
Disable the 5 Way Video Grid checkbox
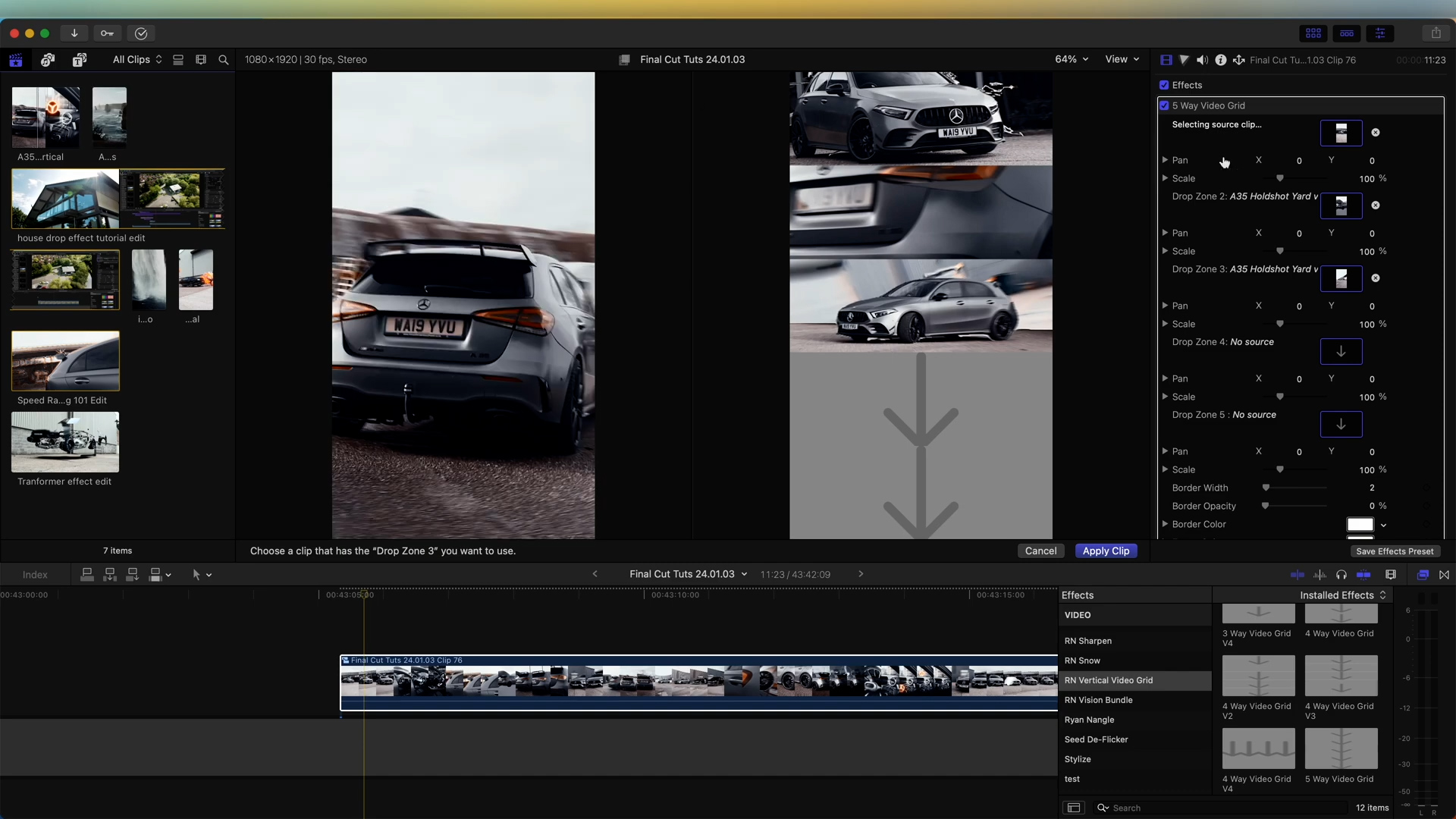[1164, 105]
